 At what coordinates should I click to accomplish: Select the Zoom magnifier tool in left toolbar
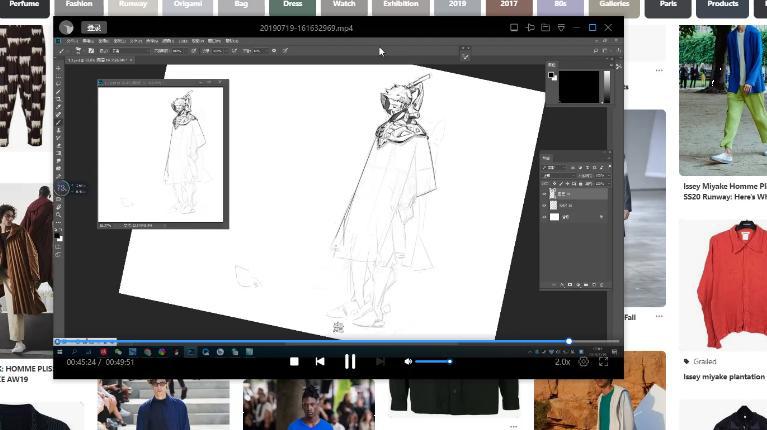pos(59,214)
